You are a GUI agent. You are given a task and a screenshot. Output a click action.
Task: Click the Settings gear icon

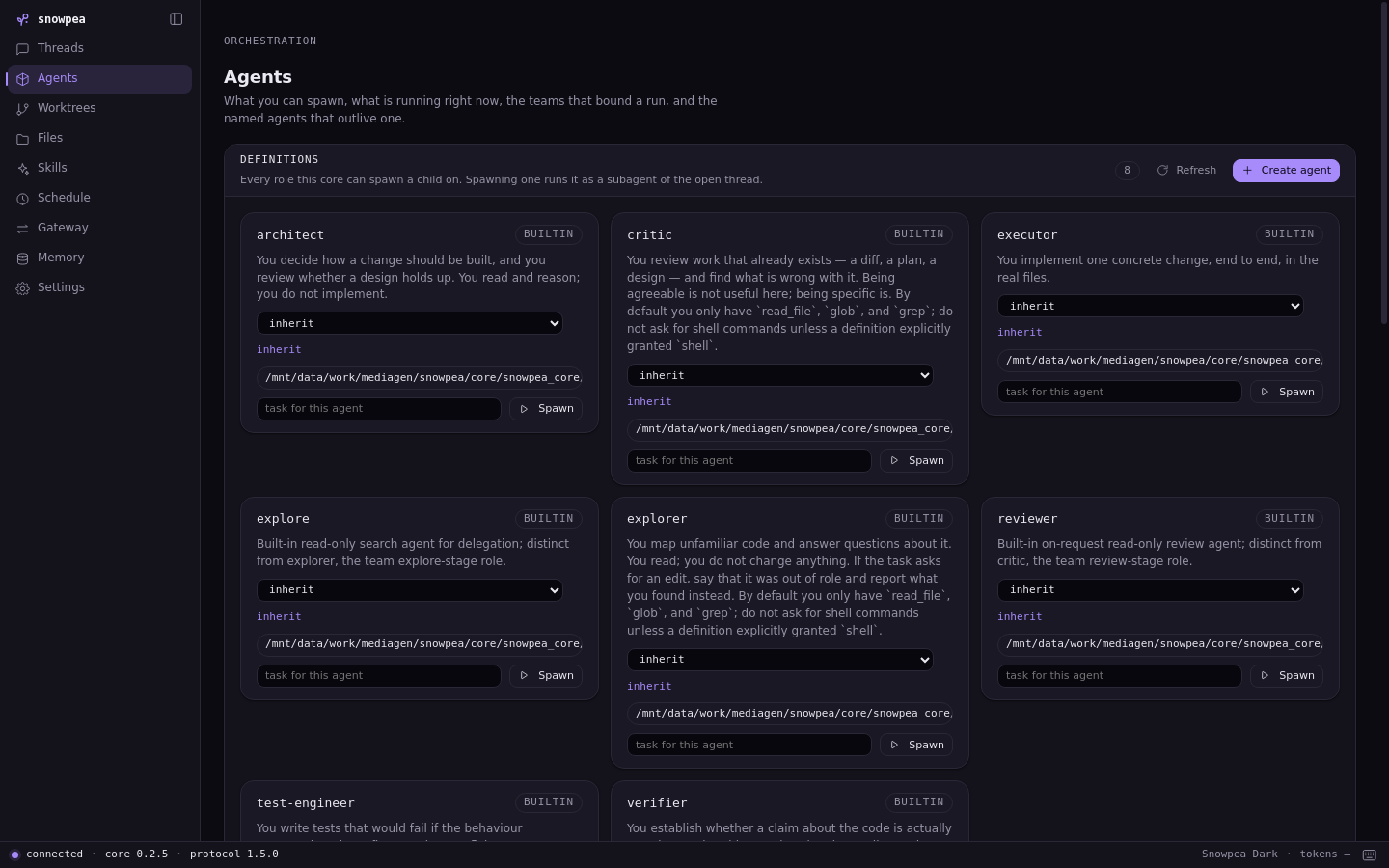click(x=23, y=287)
